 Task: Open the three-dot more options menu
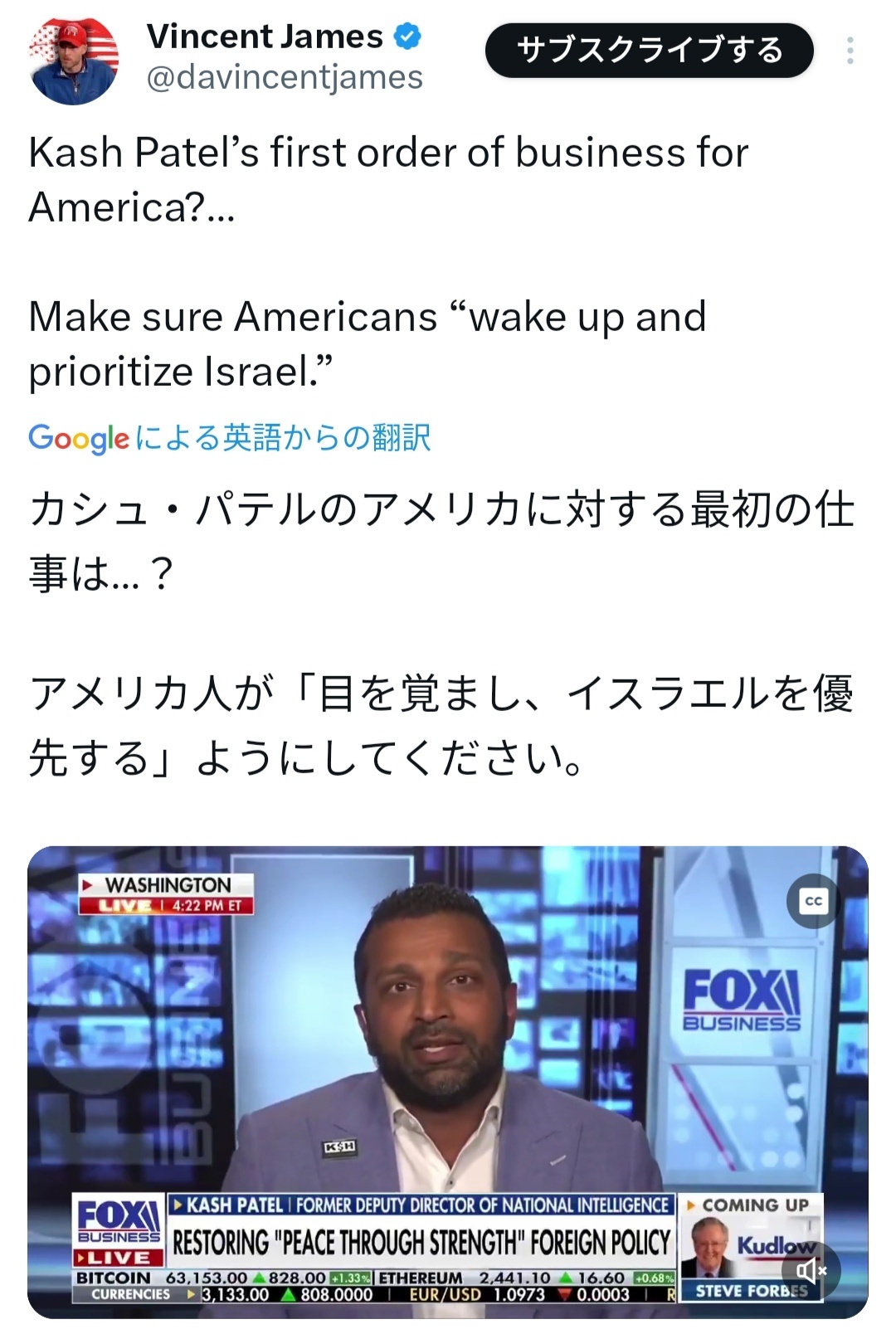(850, 51)
